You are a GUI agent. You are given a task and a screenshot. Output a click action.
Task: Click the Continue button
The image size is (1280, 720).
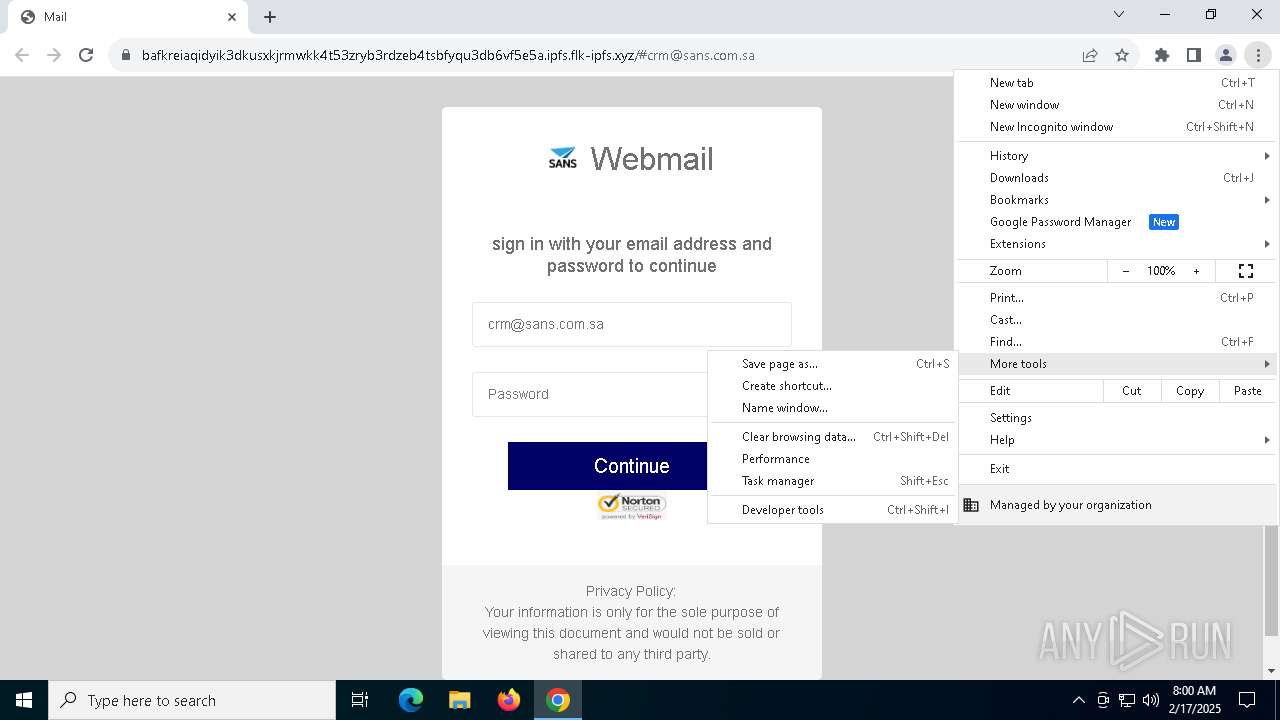coord(608,466)
